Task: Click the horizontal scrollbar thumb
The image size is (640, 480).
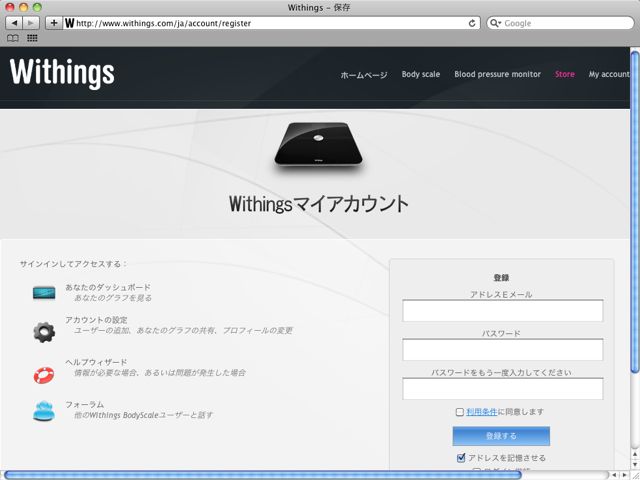Action: tap(262, 475)
